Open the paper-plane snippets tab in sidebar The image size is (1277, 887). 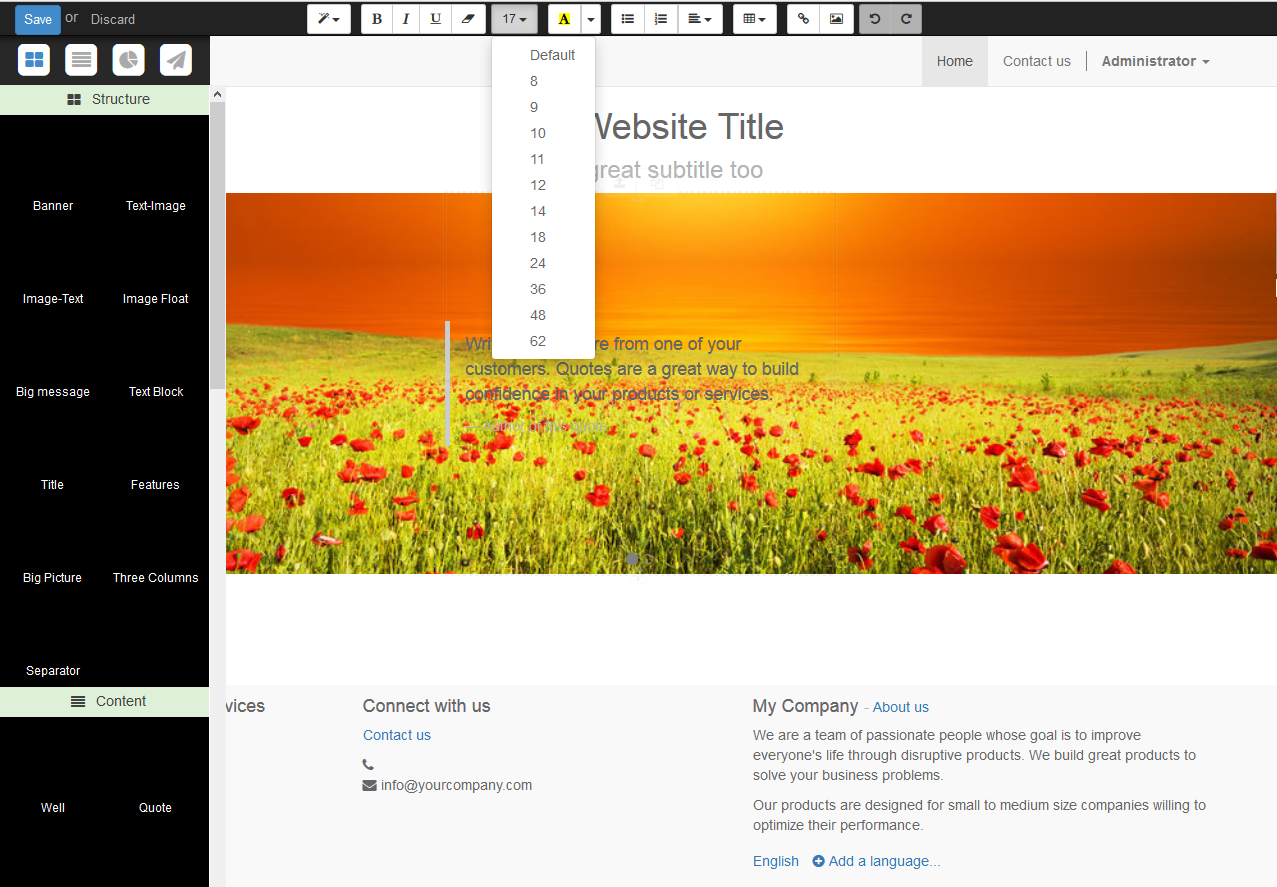(x=176, y=60)
